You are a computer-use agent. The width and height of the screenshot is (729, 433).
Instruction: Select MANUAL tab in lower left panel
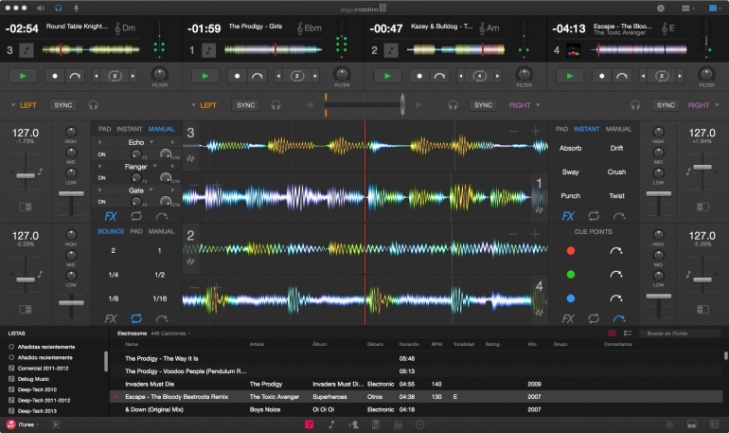point(161,231)
